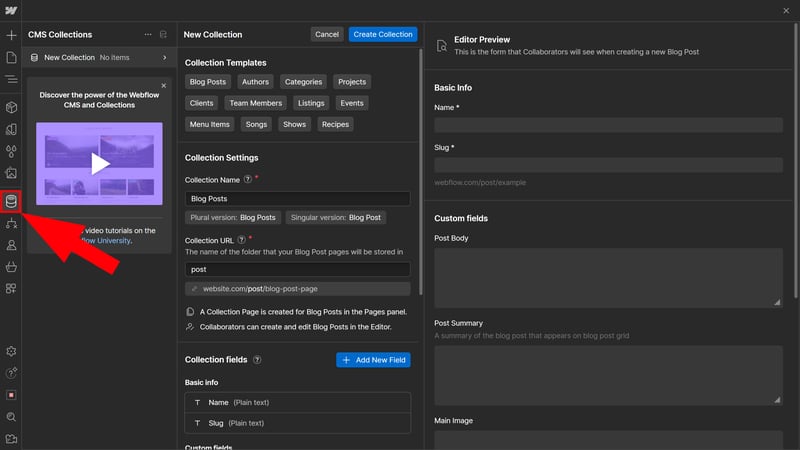Screen dimensions: 800x450
Task: Open CMS Collections more options menu
Action: pos(148,34)
